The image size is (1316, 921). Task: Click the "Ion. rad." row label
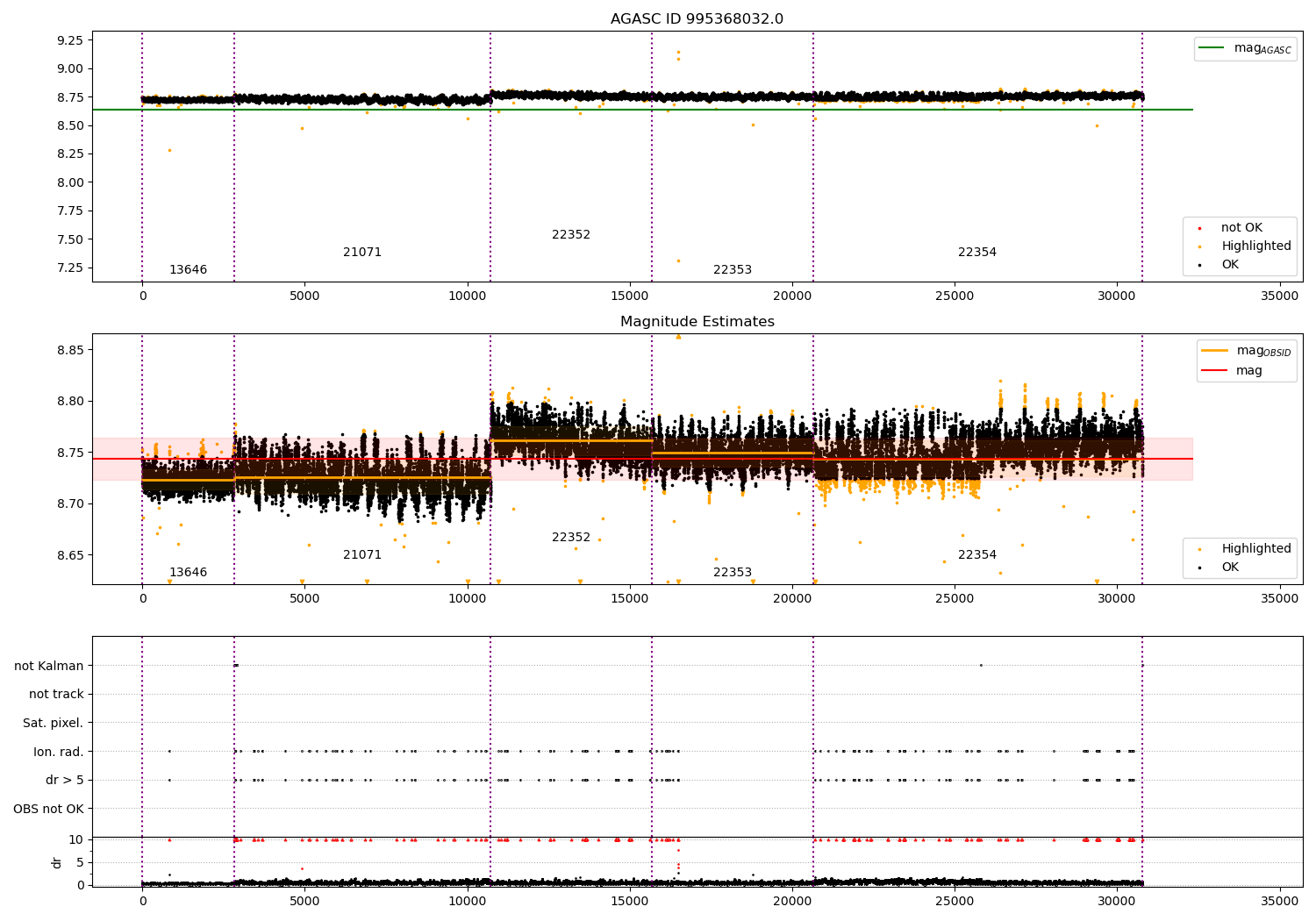[x=59, y=752]
